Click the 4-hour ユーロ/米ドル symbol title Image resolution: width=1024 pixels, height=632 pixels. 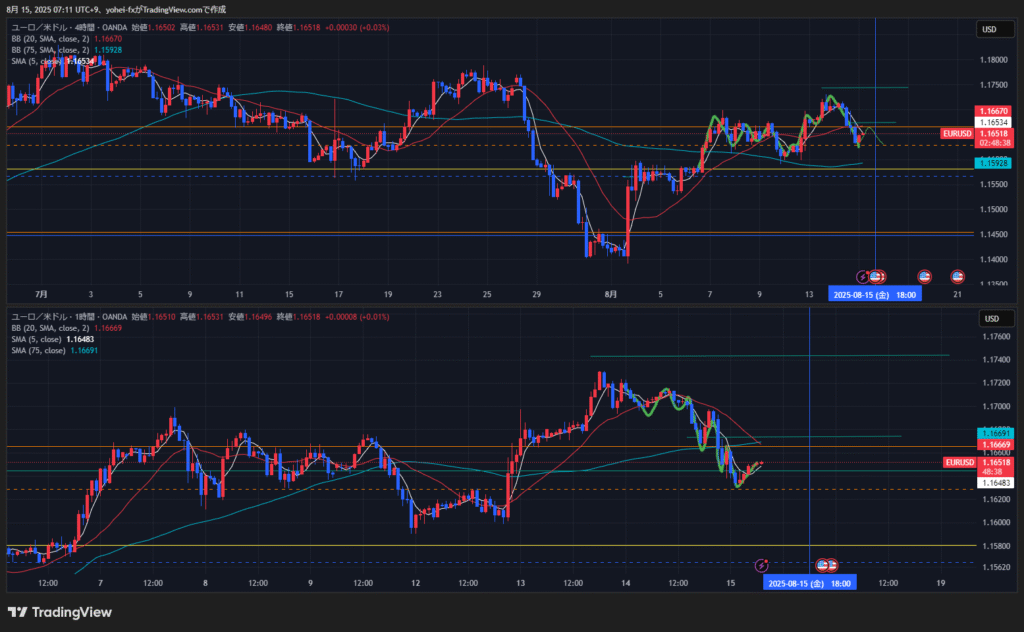coord(70,28)
